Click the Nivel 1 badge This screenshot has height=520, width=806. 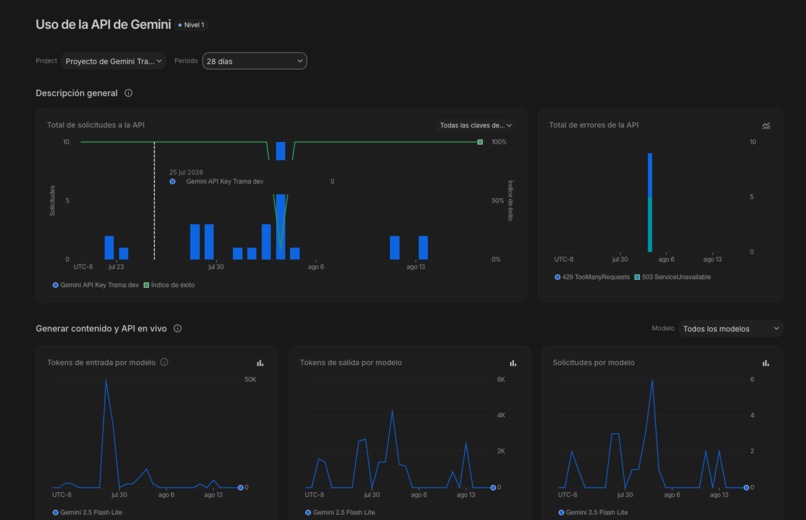[192, 25]
